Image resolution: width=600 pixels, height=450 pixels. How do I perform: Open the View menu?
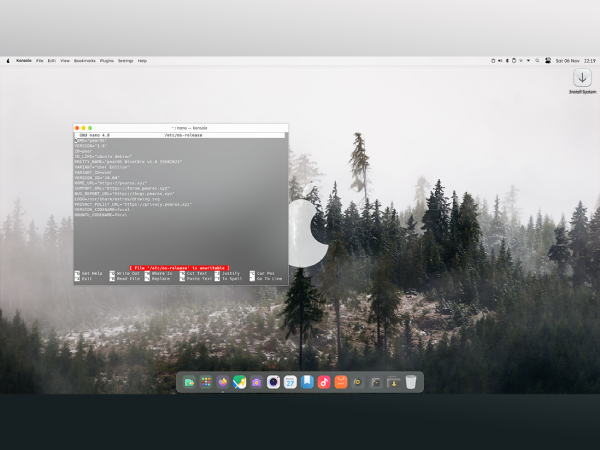(65, 61)
